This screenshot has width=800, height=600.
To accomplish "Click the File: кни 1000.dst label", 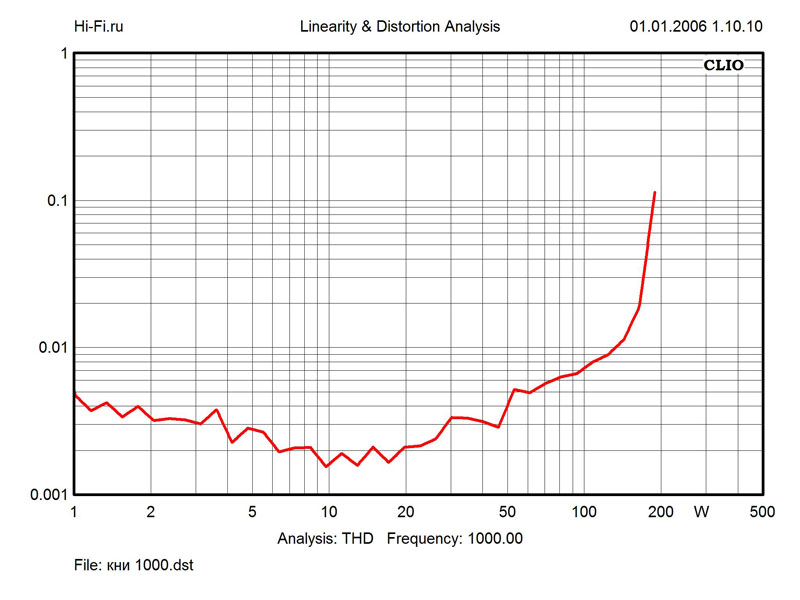I will pos(133,566).
